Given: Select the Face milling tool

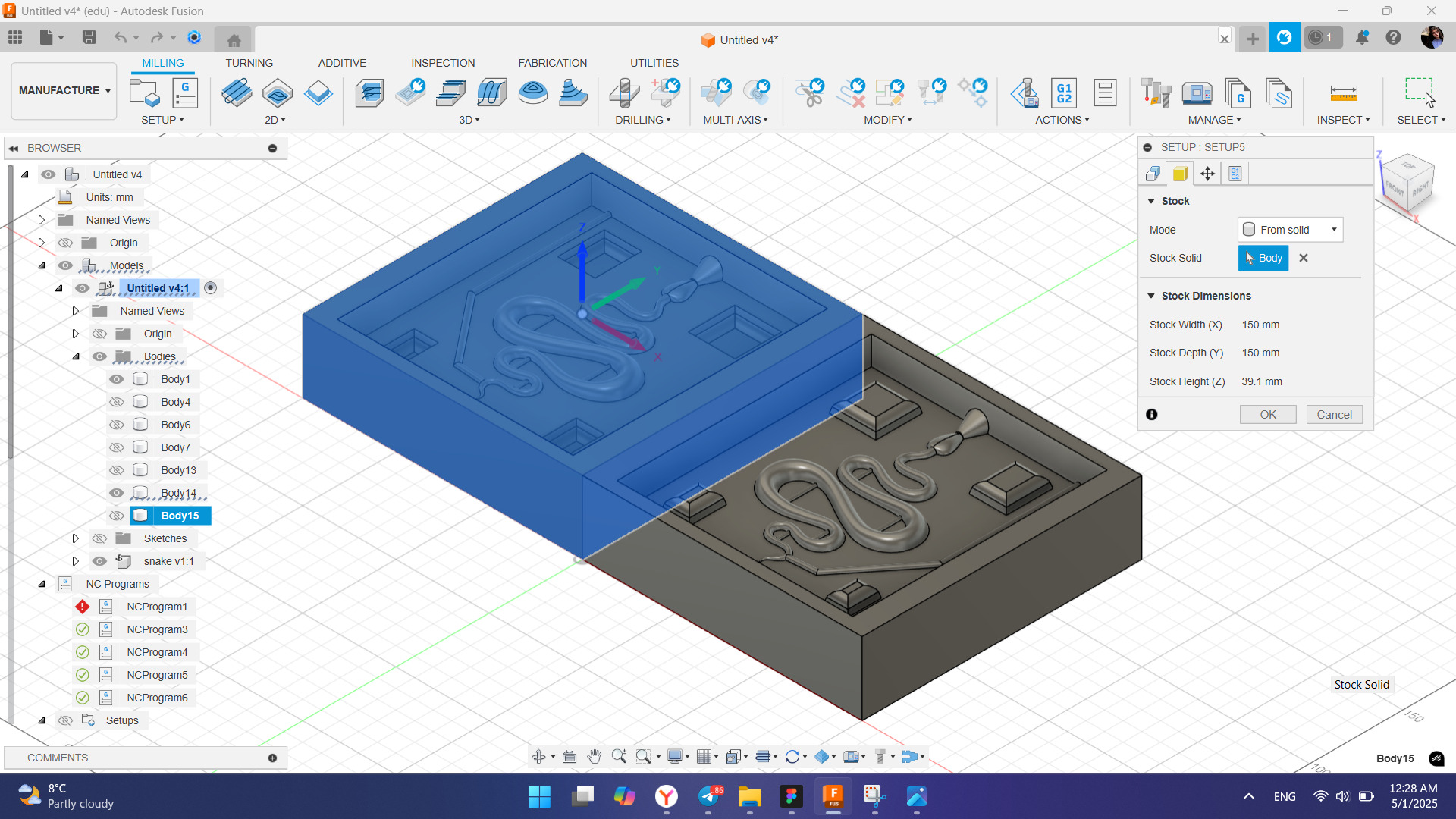Looking at the screenshot, I should pos(318,93).
